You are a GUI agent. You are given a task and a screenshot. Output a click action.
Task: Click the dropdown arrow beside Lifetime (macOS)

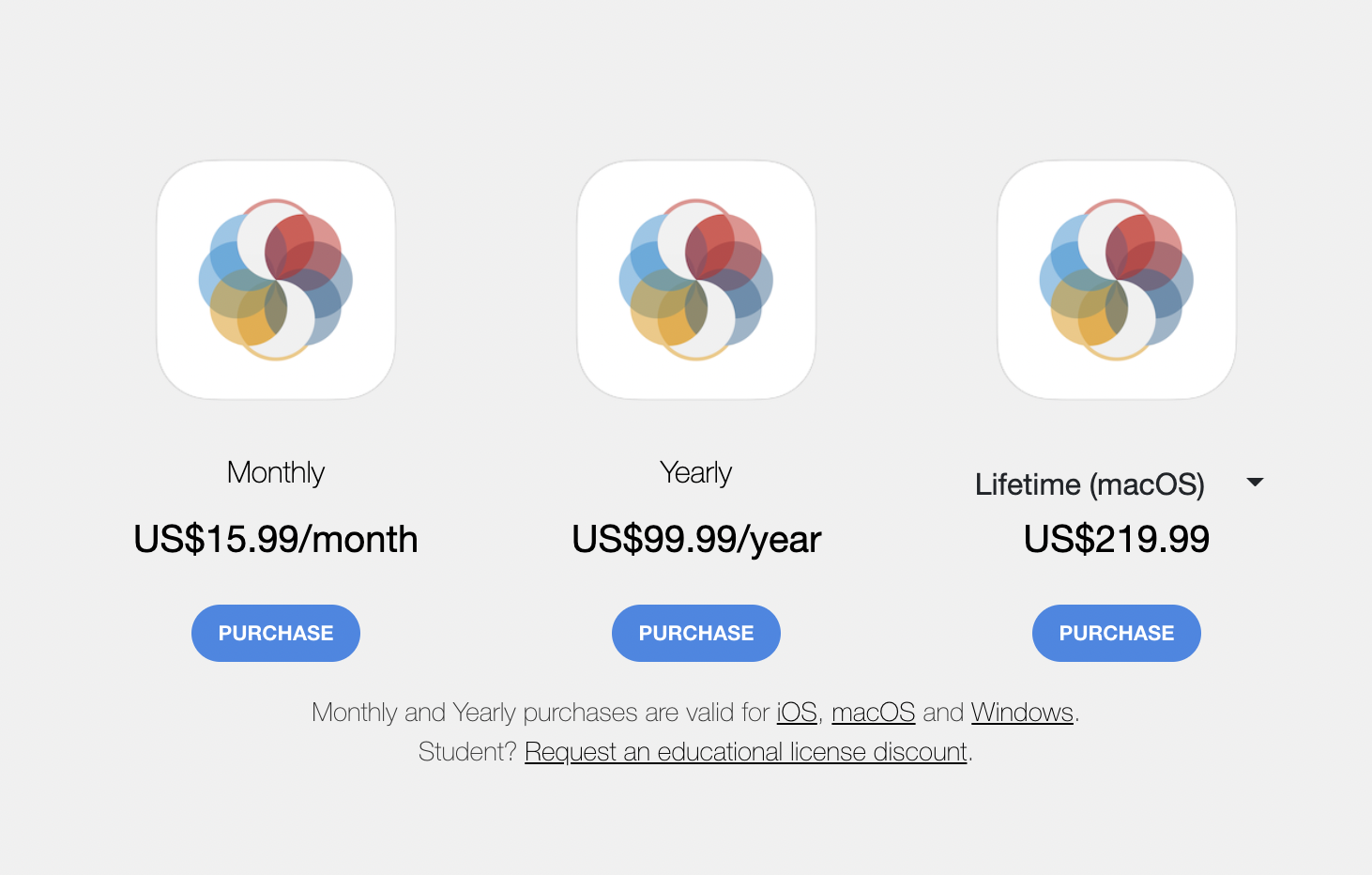pyautogui.click(x=1255, y=482)
